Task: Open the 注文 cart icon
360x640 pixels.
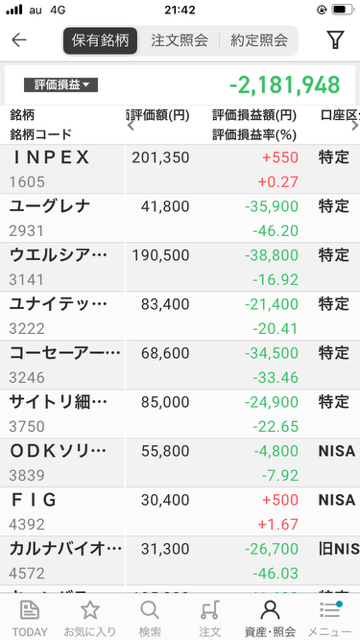Action: coord(210,611)
